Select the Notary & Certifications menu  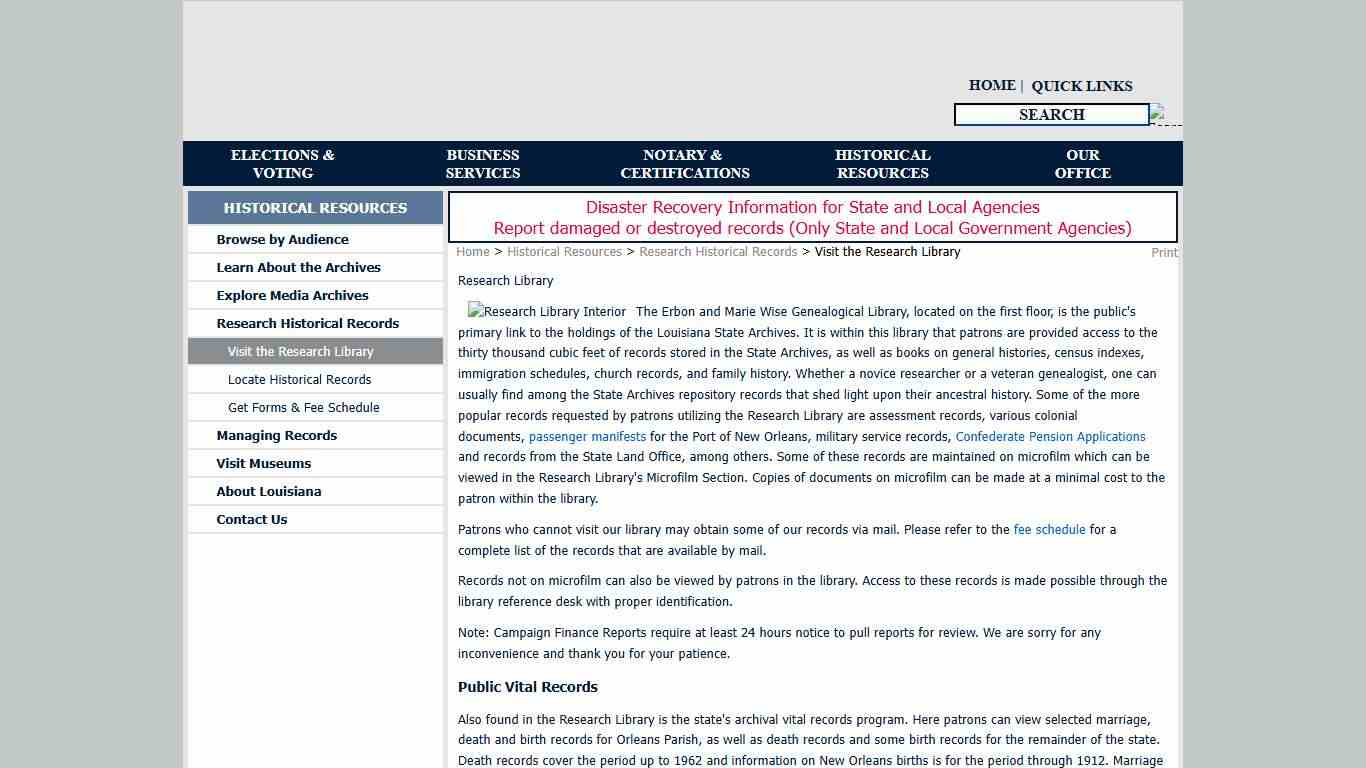pyautogui.click(x=684, y=164)
